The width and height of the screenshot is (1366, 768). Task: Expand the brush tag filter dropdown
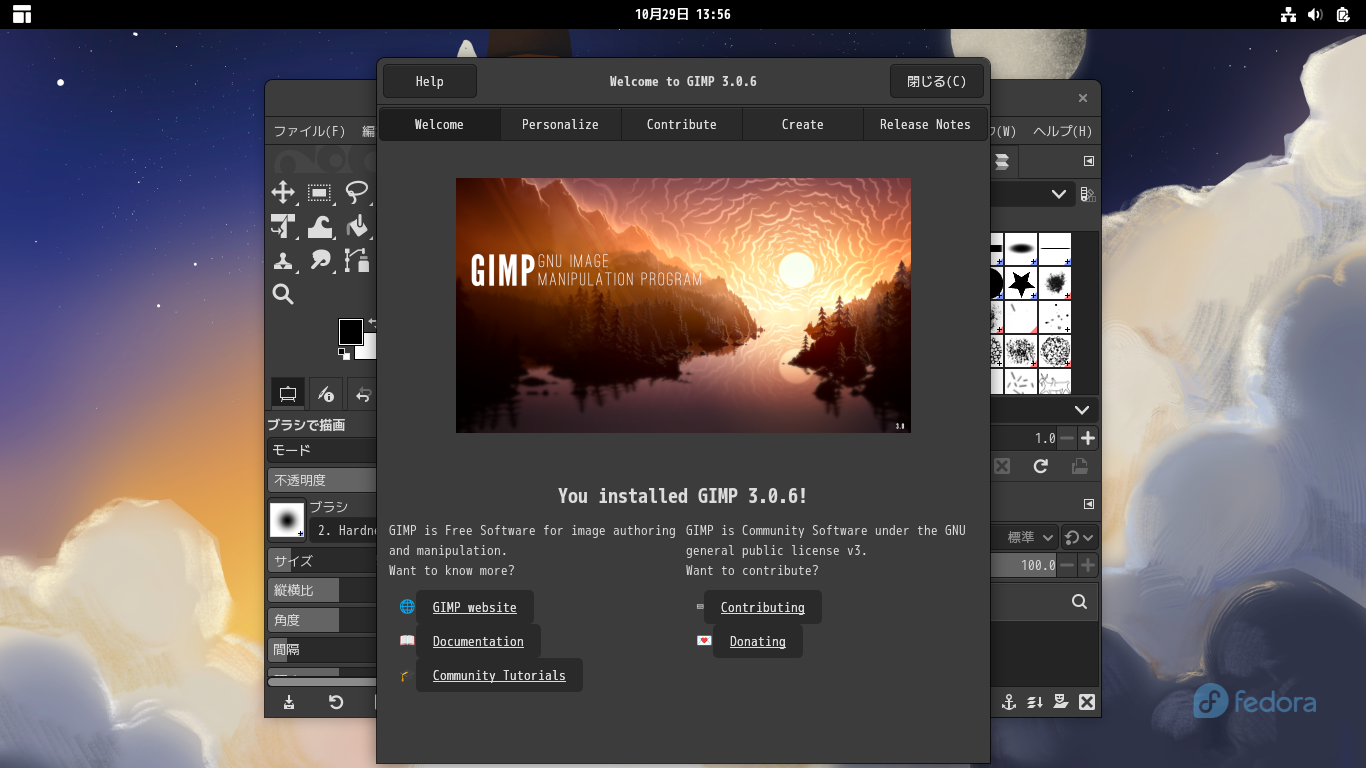(x=1058, y=194)
